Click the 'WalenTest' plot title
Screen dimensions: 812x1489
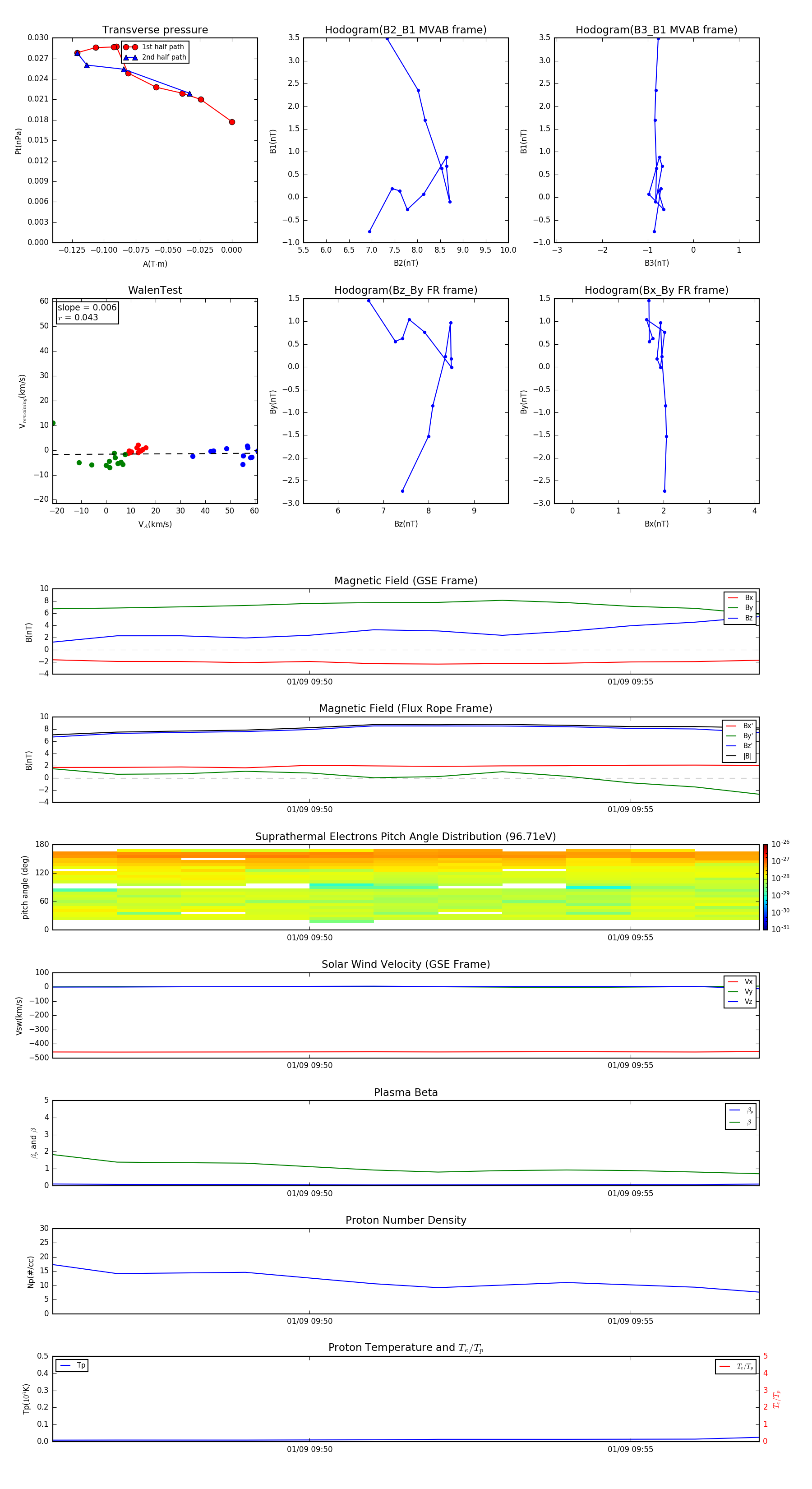pos(155,290)
